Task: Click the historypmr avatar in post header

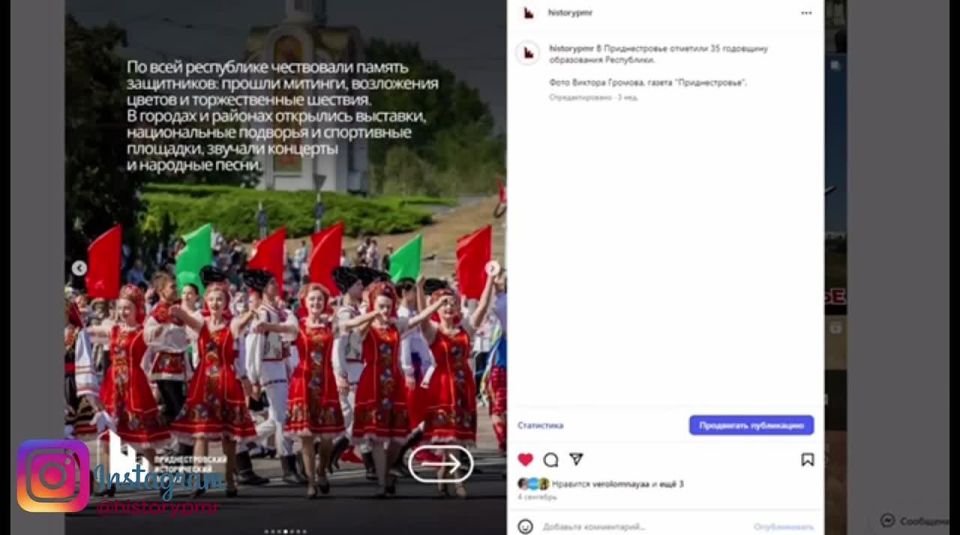Action: [528, 13]
